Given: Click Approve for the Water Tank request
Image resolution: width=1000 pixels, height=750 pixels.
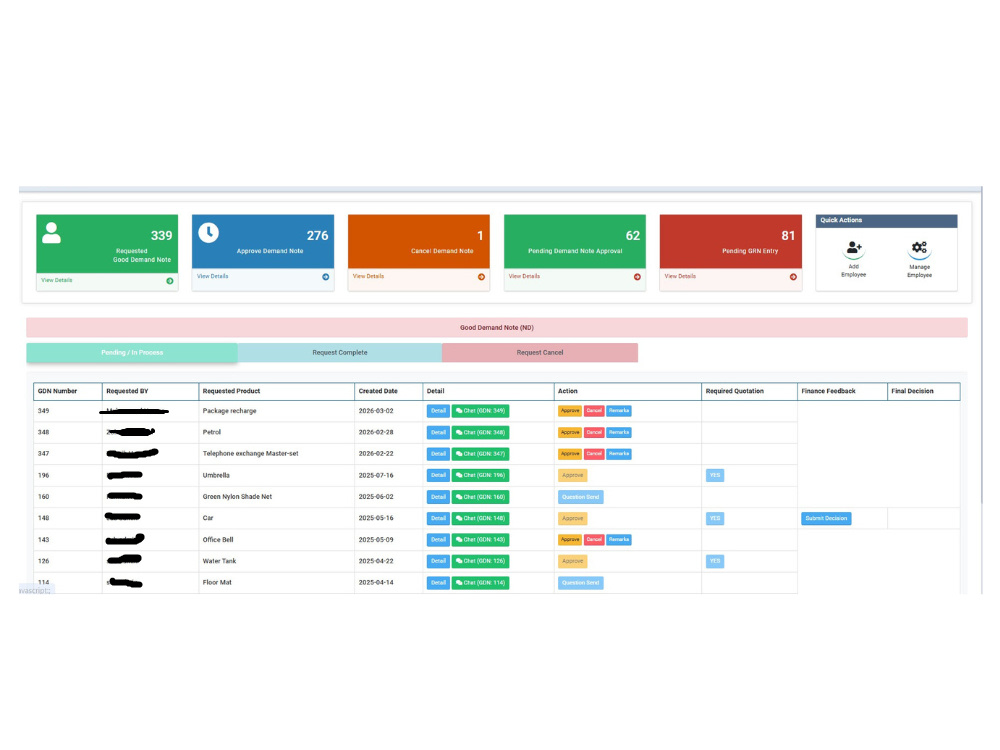Looking at the screenshot, I should tap(573, 561).
